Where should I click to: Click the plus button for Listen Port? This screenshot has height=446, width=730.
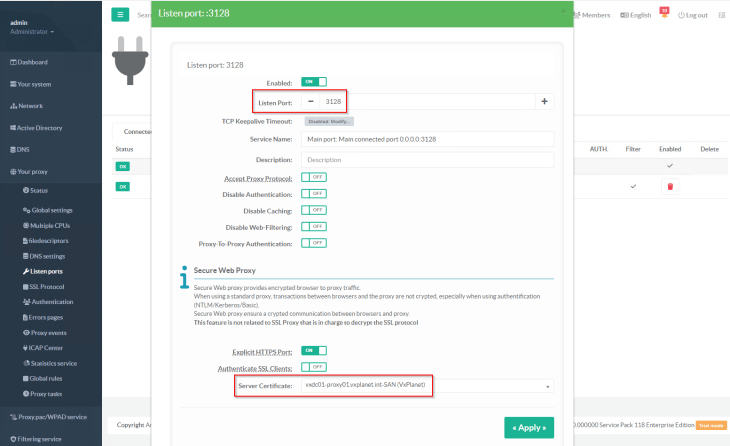coord(544,101)
